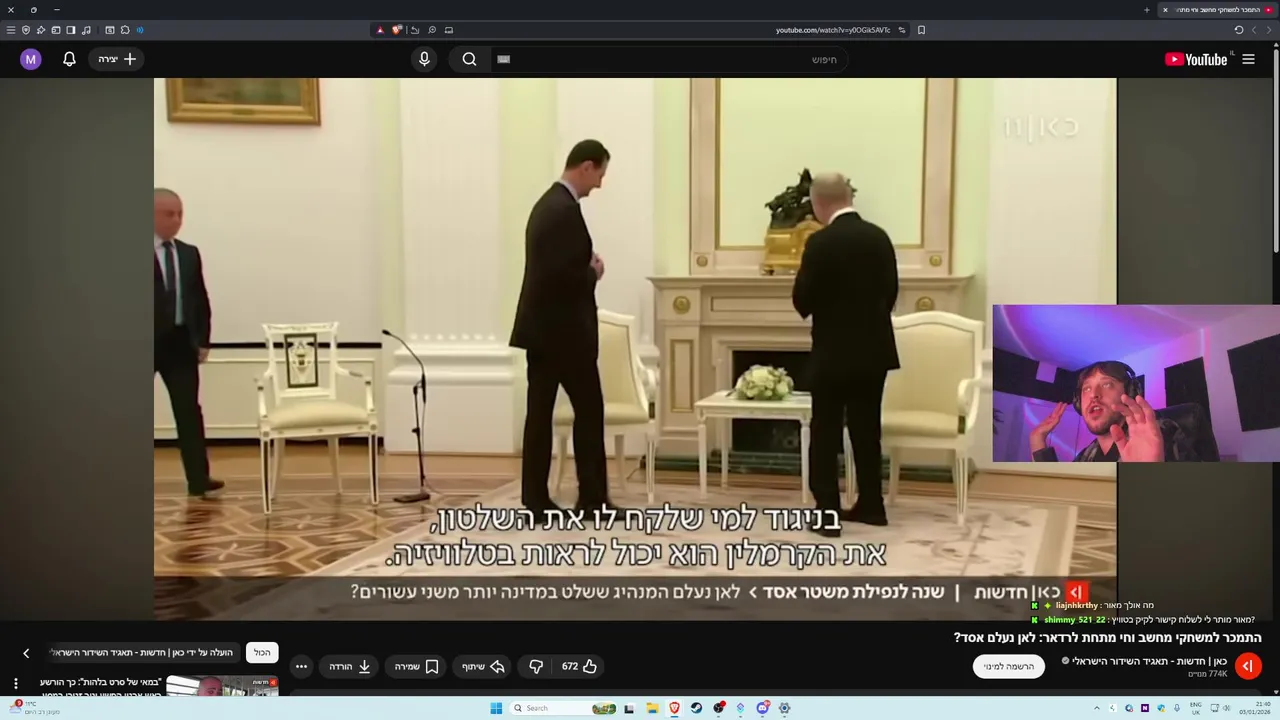Open the Brave VPN shield icon

coord(26,30)
